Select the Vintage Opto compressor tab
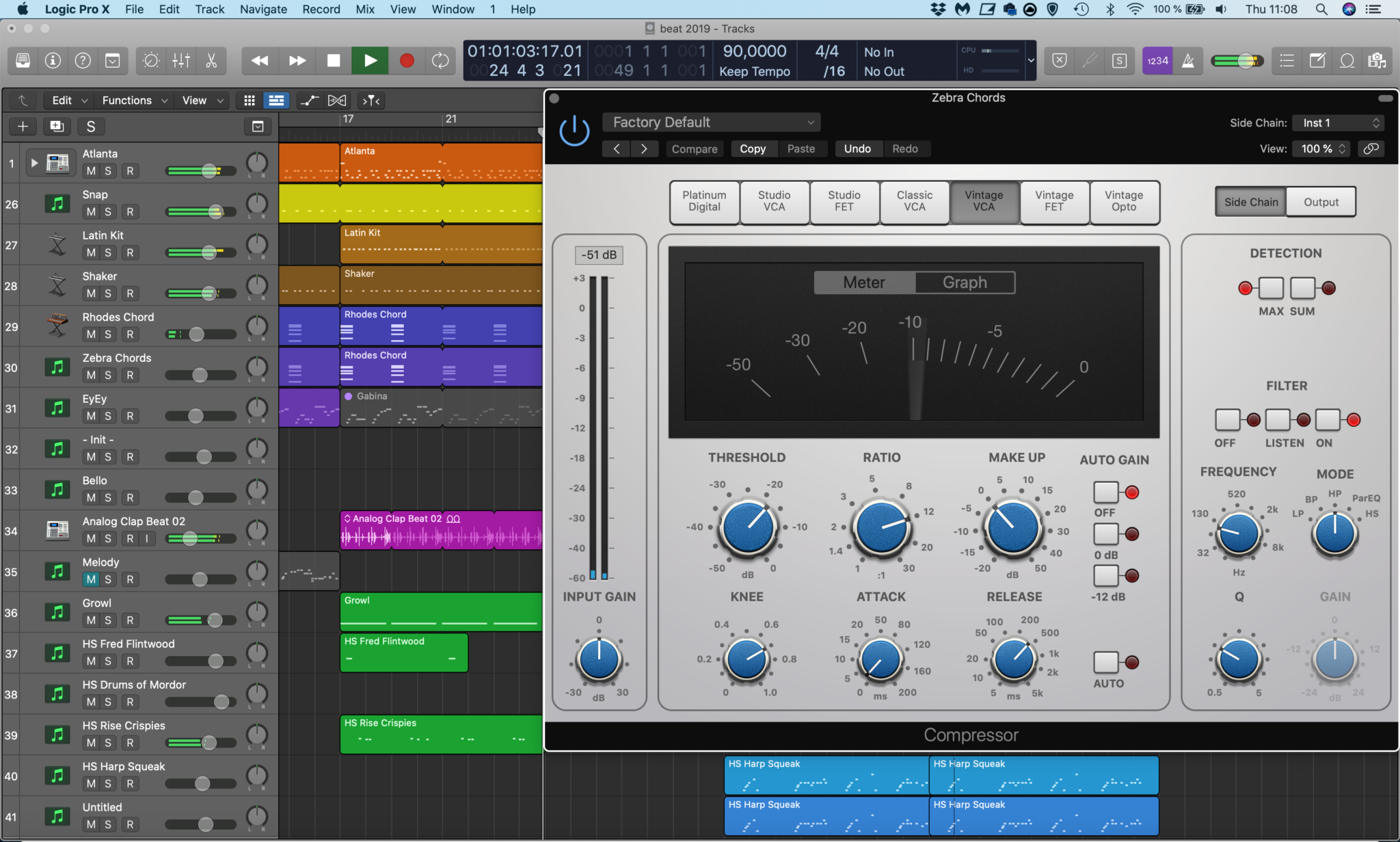The height and width of the screenshot is (842, 1400). pyautogui.click(x=1124, y=201)
